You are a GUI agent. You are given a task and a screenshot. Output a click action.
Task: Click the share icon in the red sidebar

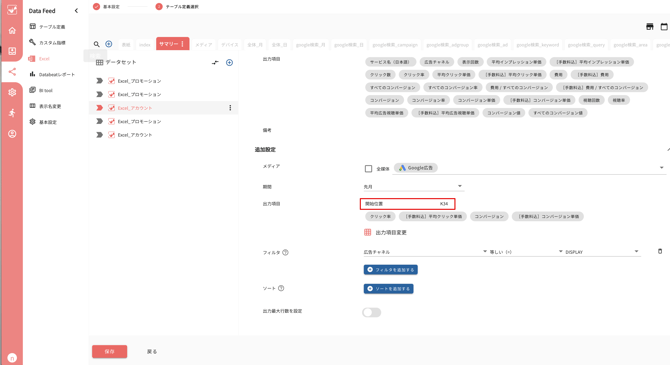(12, 71)
